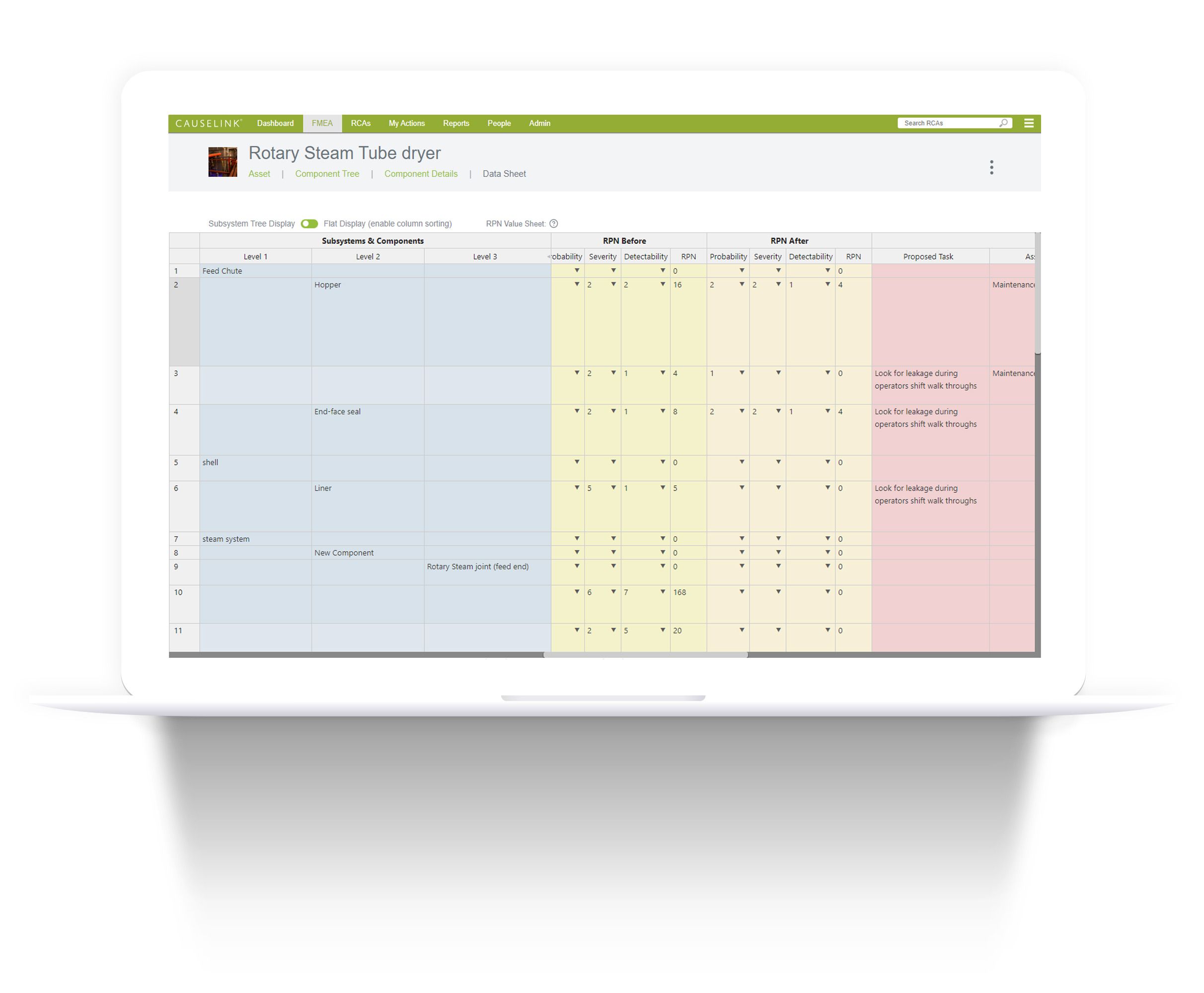Click the Component Details tab
This screenshot has width=1204, height=993.
(x=420, y=173)
